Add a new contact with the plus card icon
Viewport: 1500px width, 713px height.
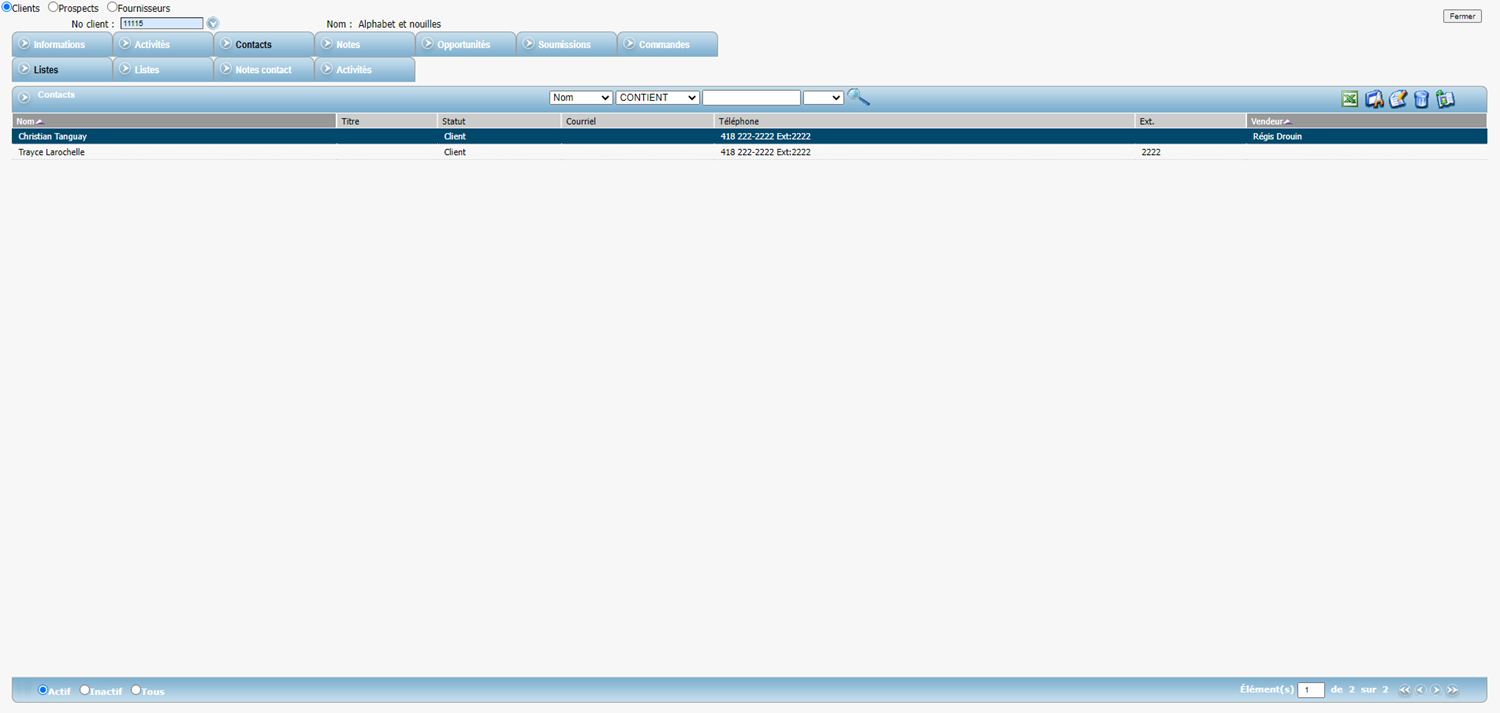click(x=1445, y=99)
